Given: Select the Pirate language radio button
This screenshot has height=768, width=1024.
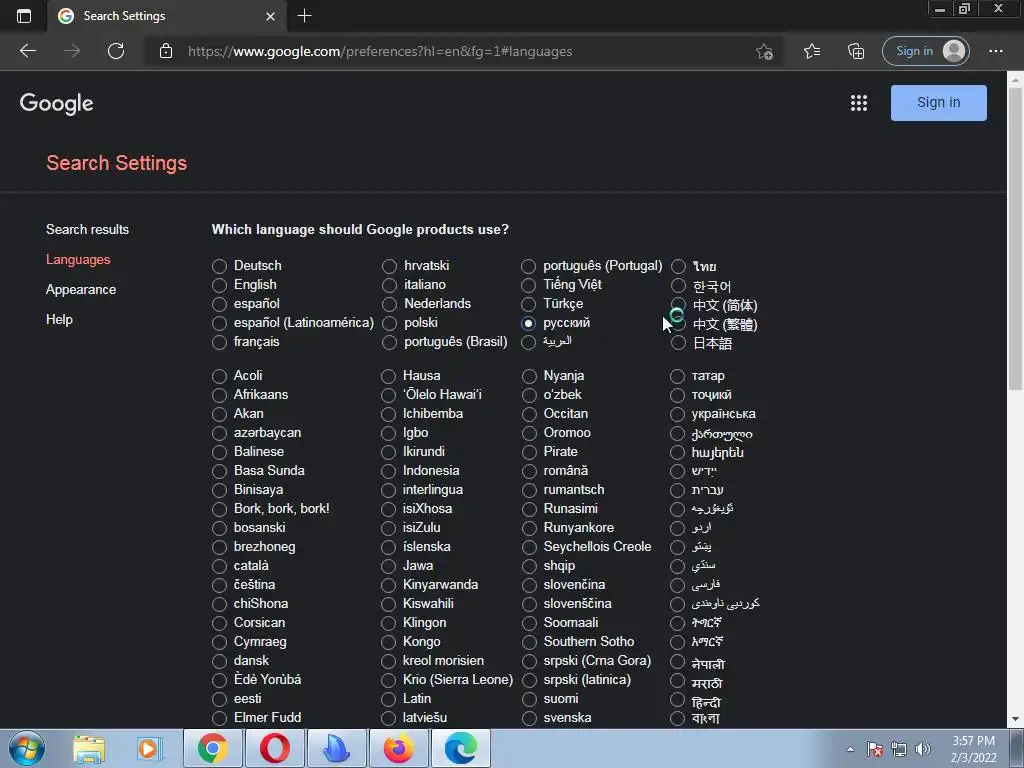Looking at the screenshot, I should click(x=529, y=452).
